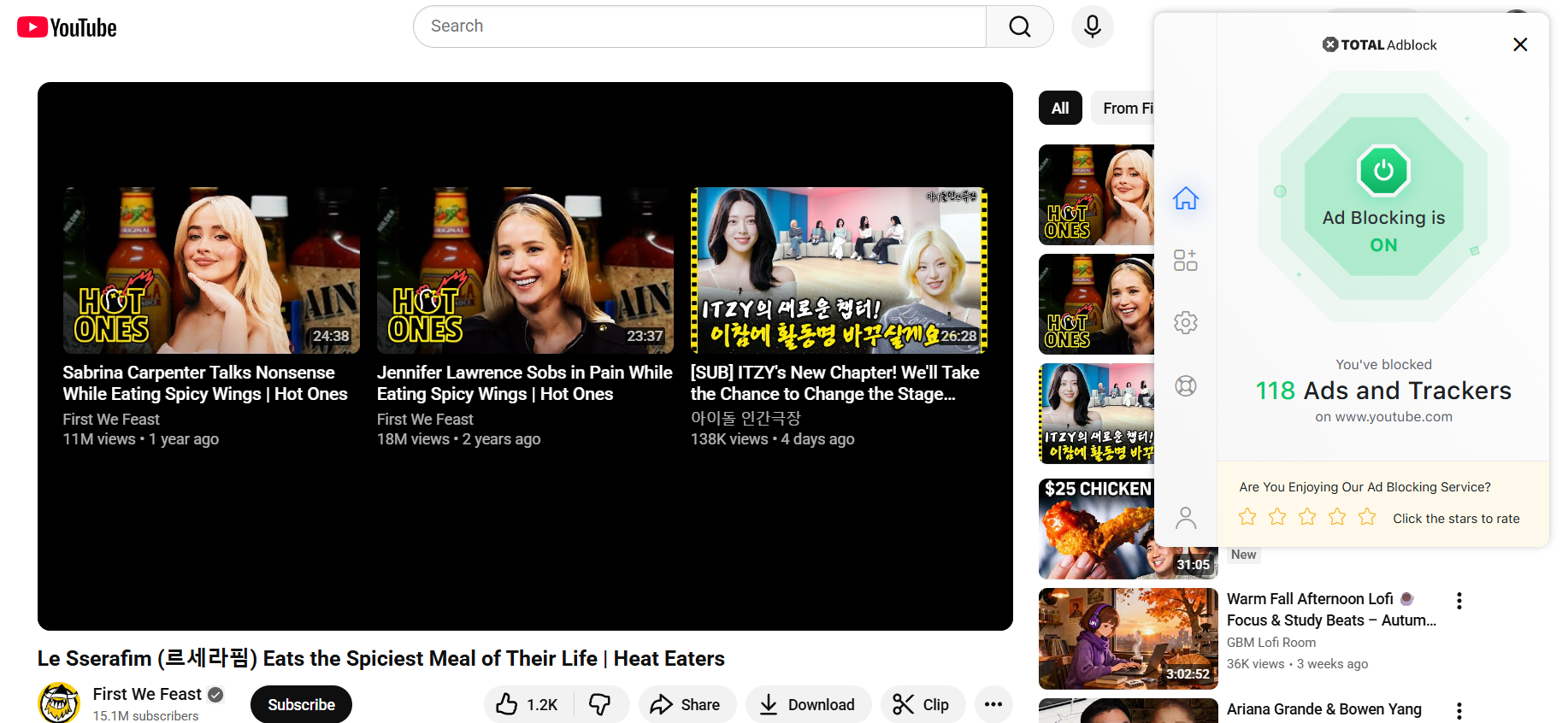Open First We Feast channel avatar
1568x723 pixels.
point(59,703)
